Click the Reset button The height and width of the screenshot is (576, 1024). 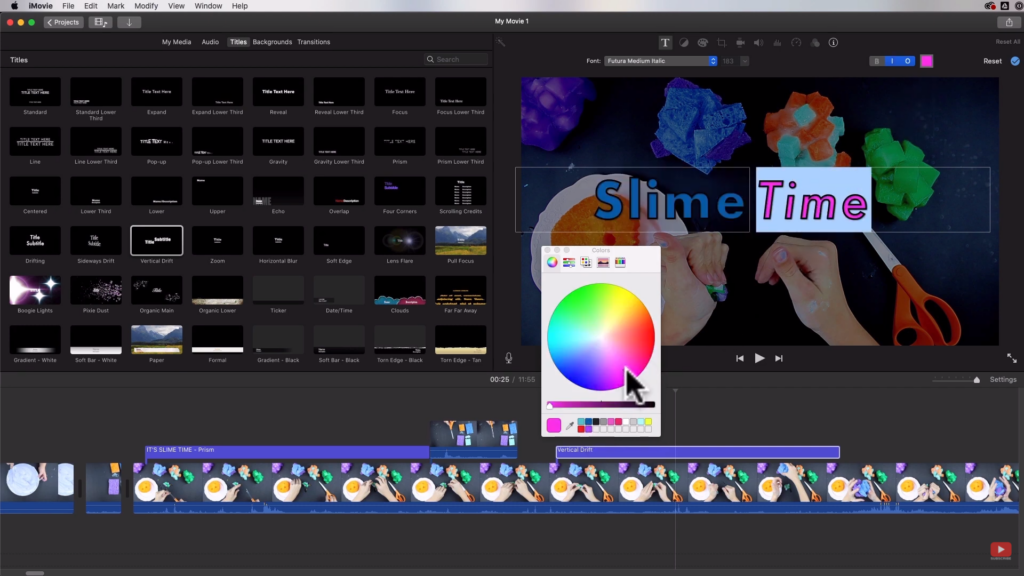(992, 61)
